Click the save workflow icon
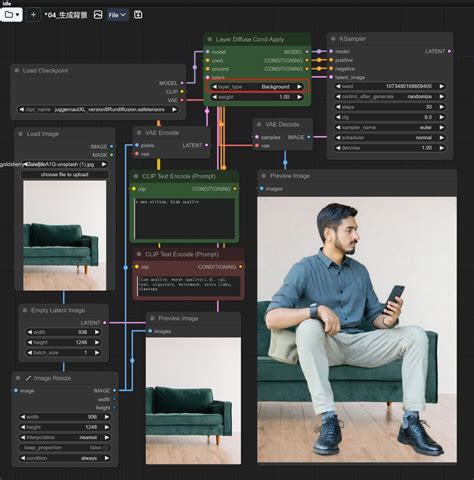 [x=138, y=15]
